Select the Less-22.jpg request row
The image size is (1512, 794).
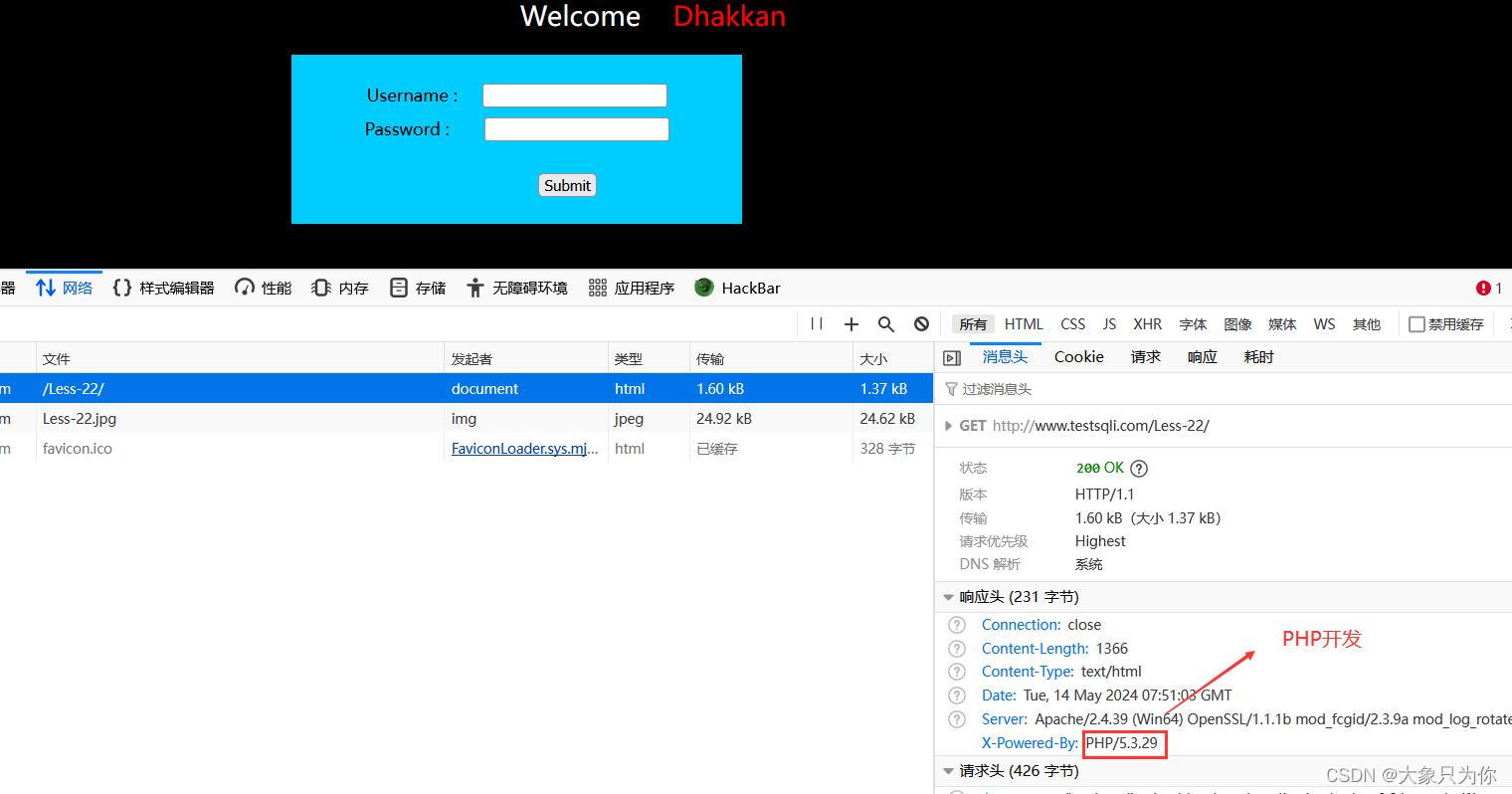467,418
